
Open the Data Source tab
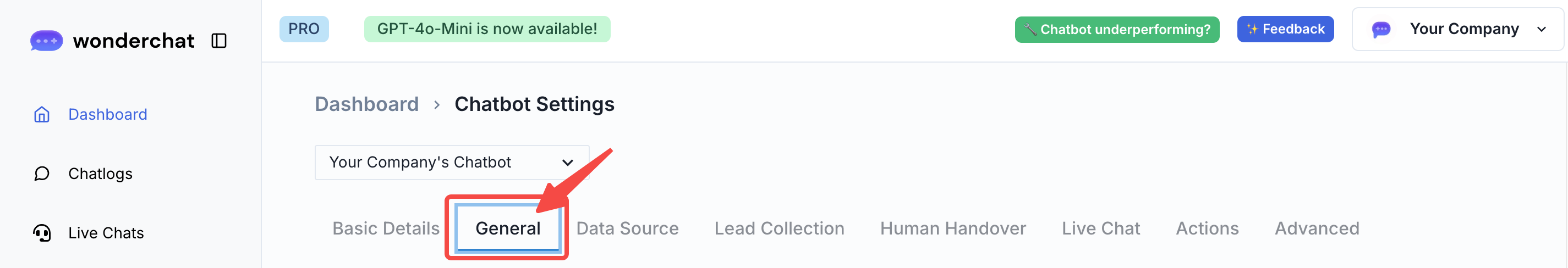tap(627, 228)
